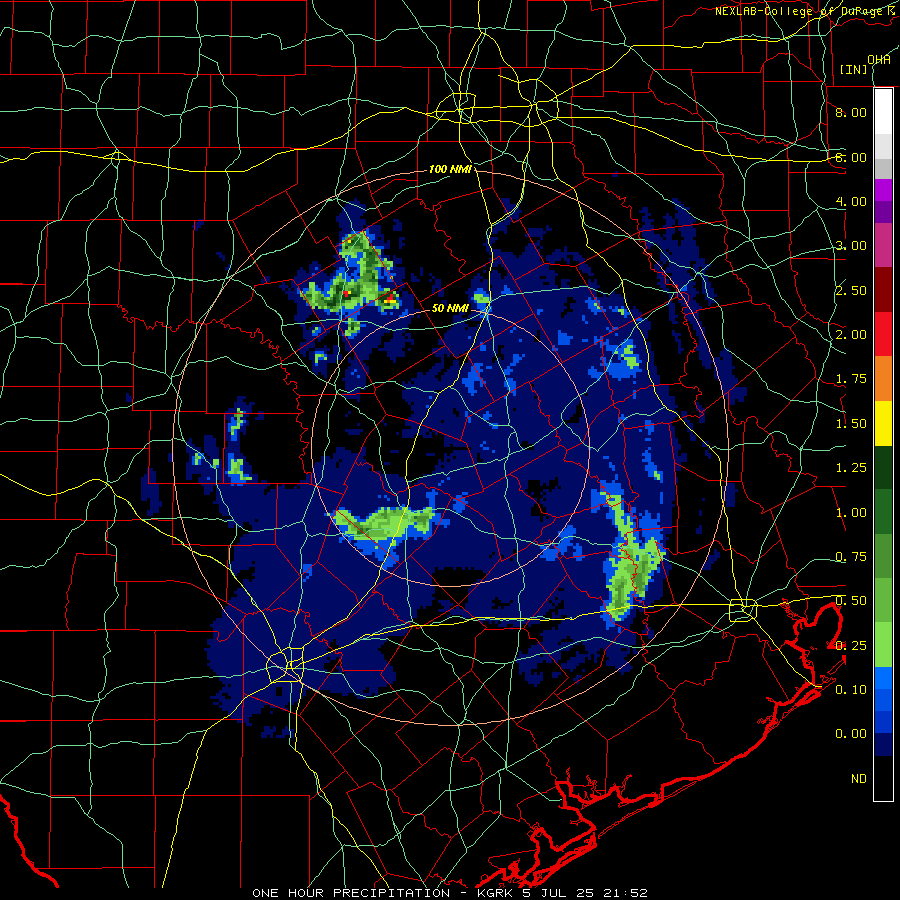900x900 pixels.
Task: Click the 4.00 legend value
Action: coord(851,201)
